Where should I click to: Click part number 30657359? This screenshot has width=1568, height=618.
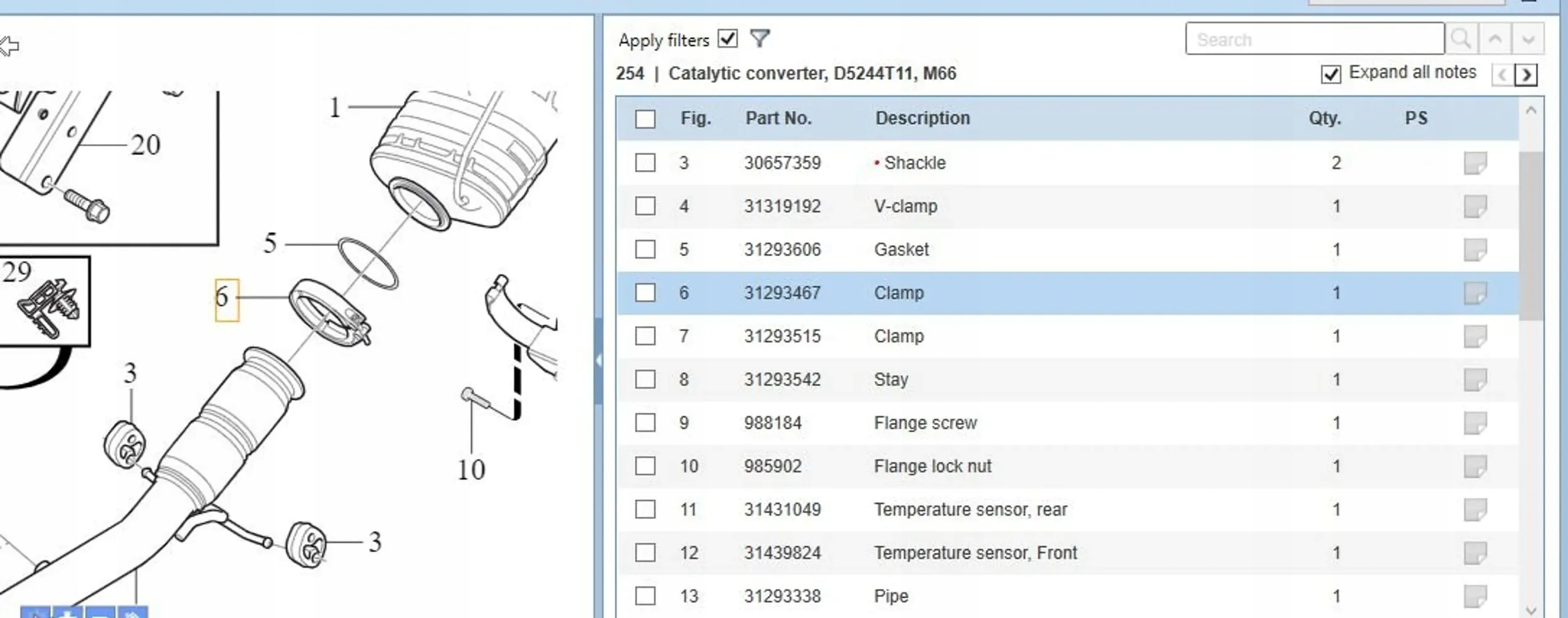[782, 163]
